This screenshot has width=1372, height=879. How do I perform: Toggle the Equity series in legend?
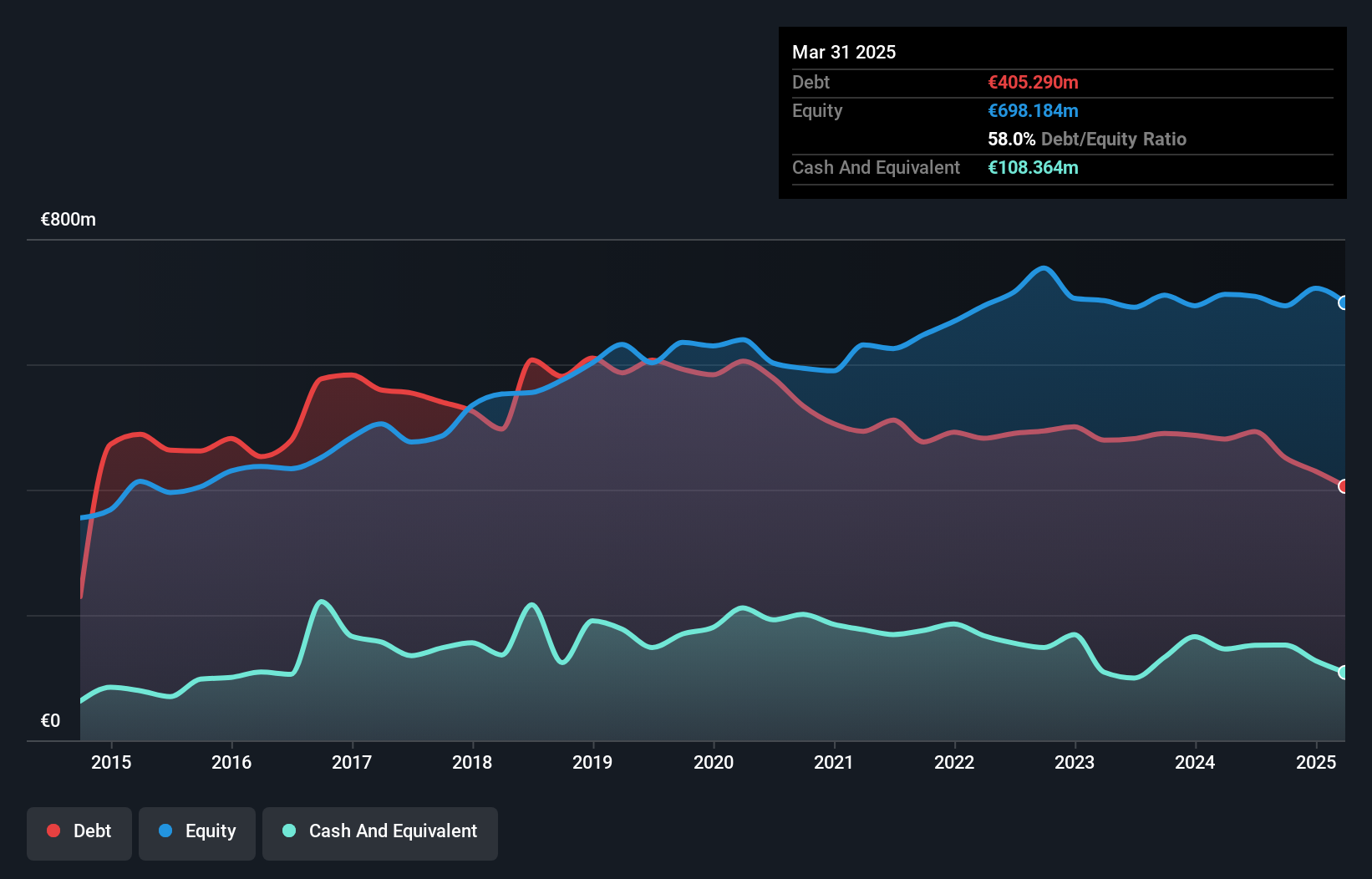[197, 832]
